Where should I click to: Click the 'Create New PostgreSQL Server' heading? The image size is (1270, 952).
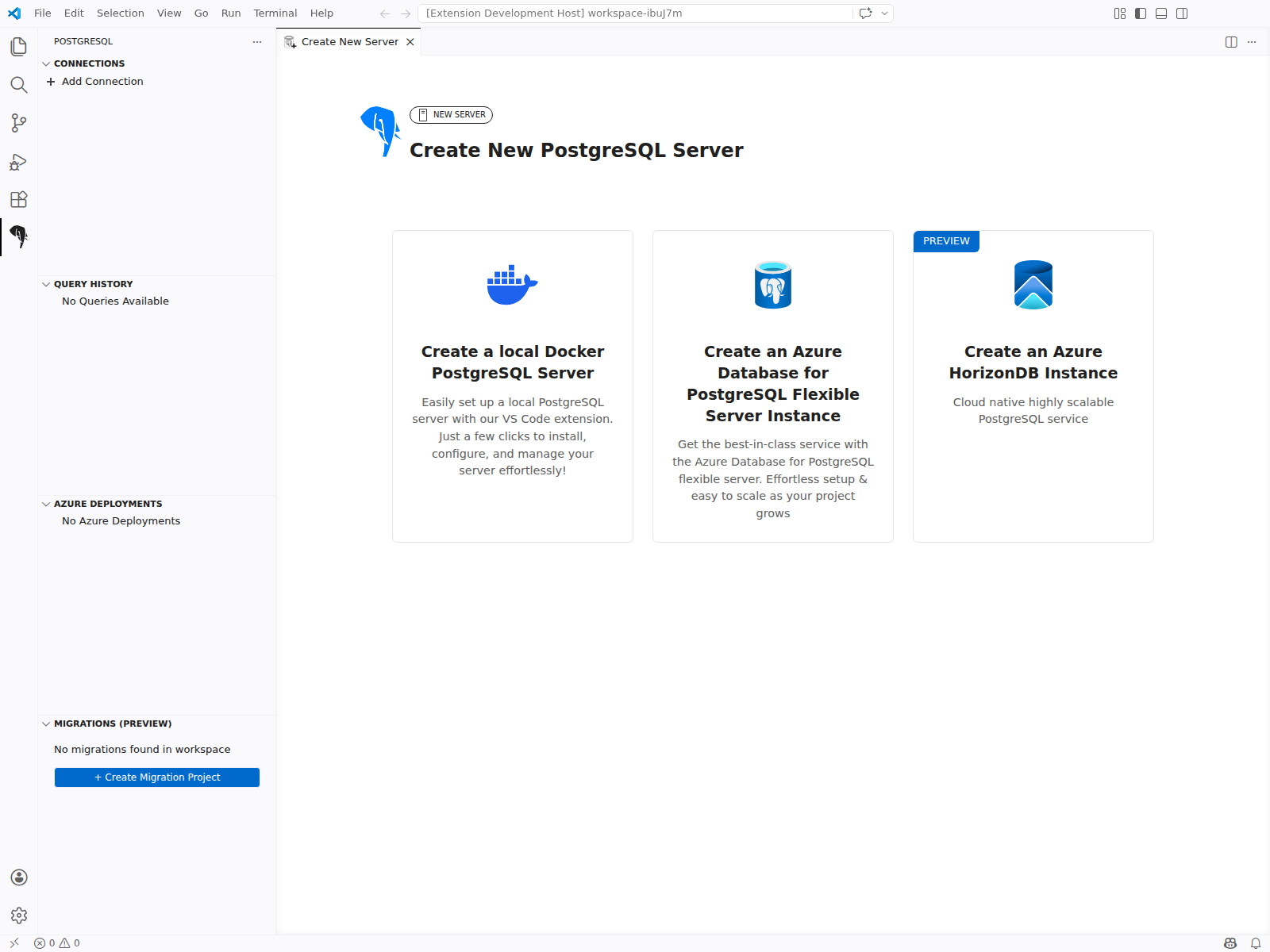[576, 150]
